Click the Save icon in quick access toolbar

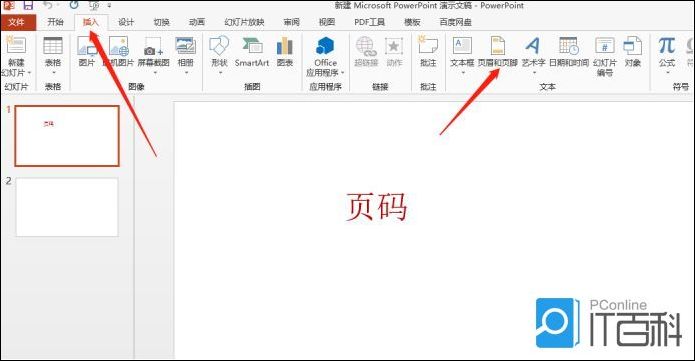tap(28, 5)
